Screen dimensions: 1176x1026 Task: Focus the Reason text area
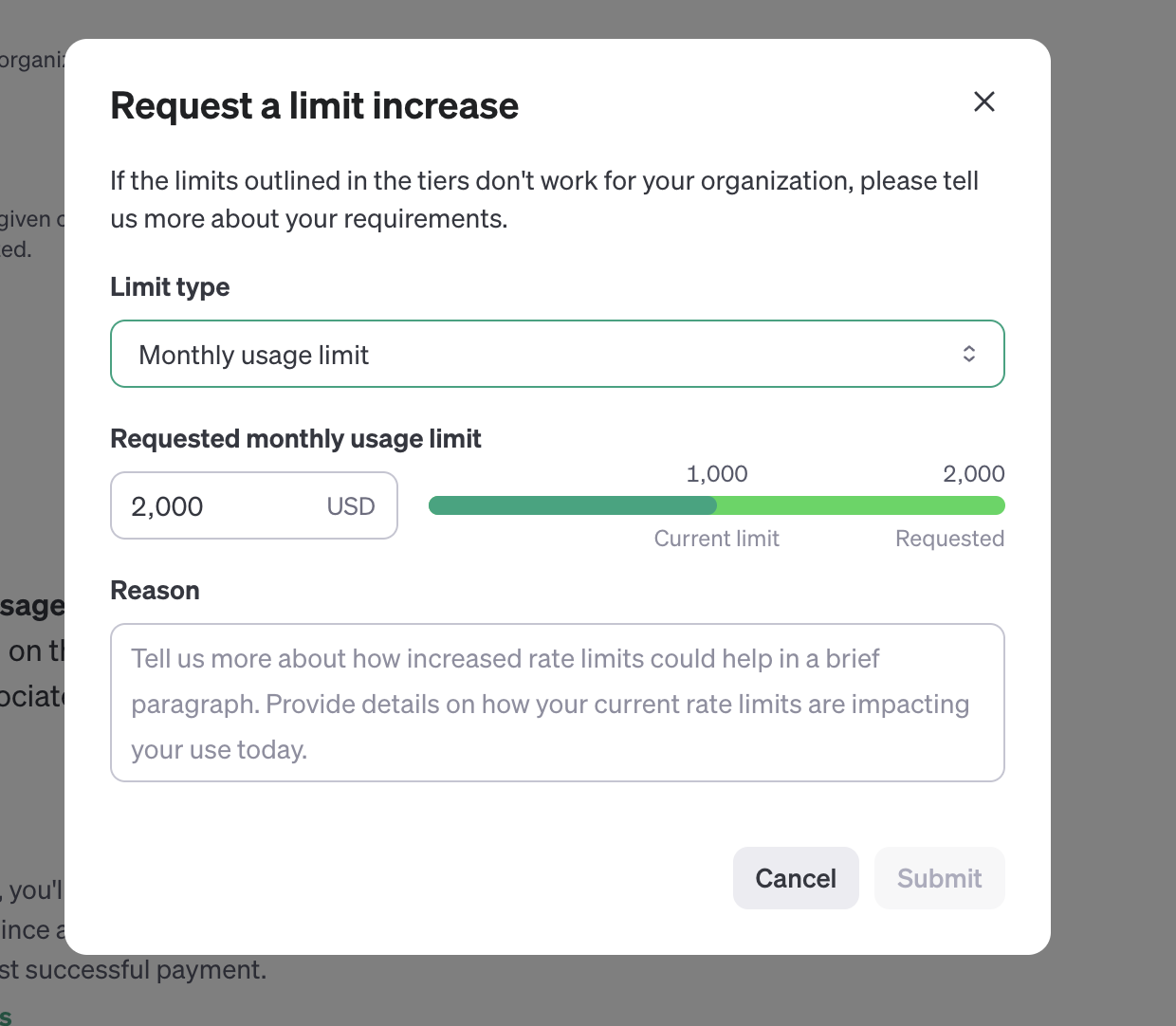click(x=557, y=703)
